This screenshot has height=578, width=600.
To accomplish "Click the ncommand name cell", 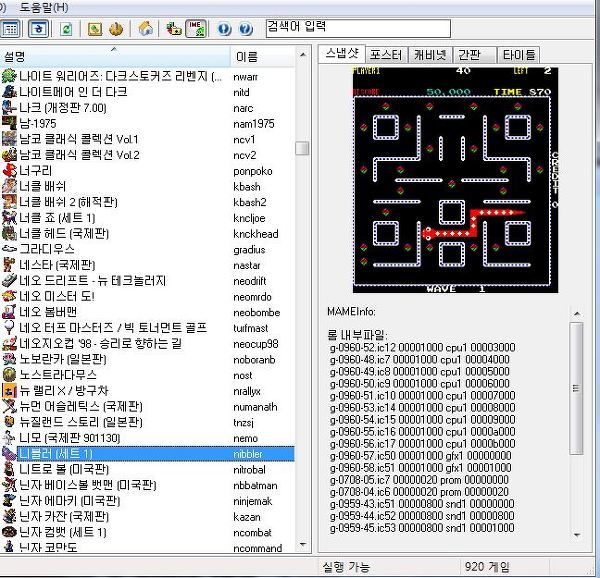I will pyautogui.click(x=258, y=548).
